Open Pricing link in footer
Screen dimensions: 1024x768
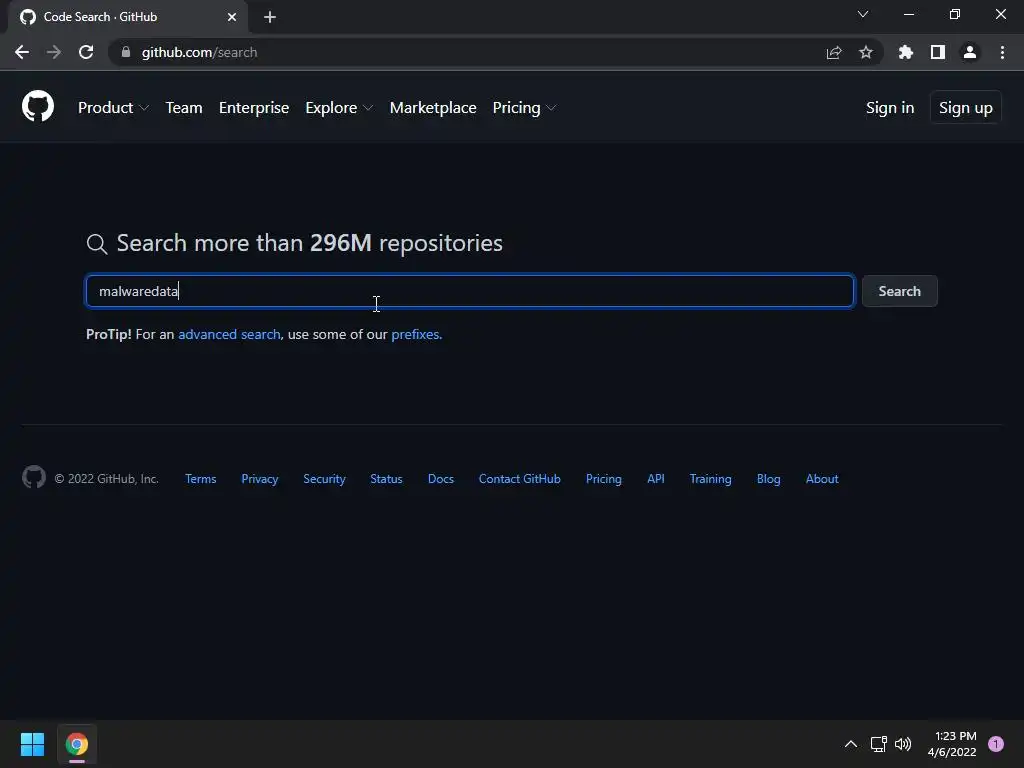(603, 479)
